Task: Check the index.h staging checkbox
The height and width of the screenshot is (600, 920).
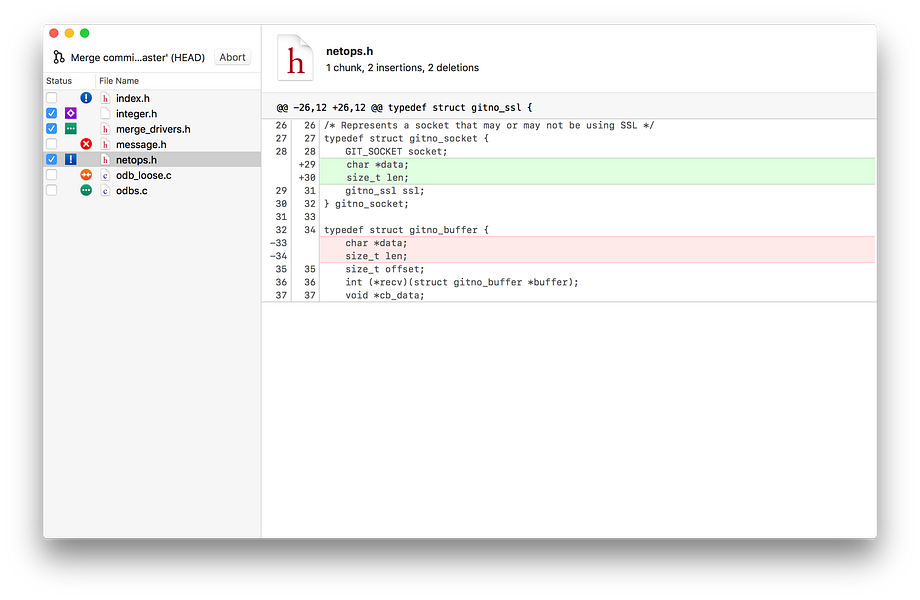Action: [x=52, y=98]
